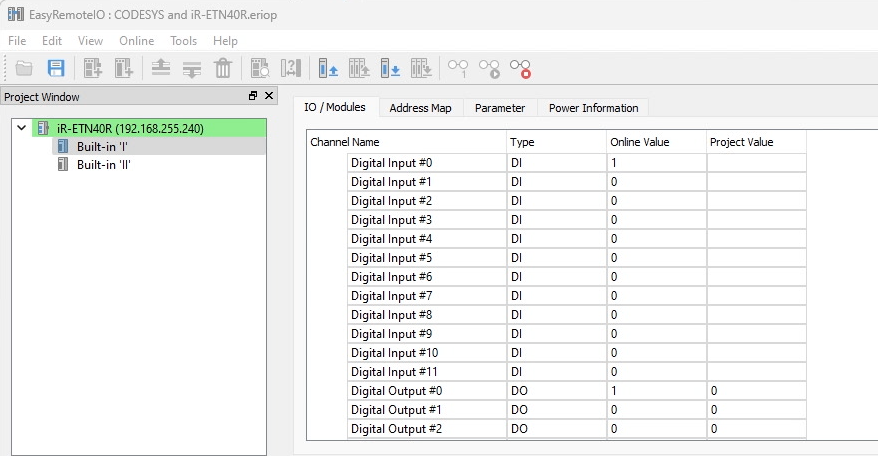Float the Project Window panel
This screenshot has height=456, width=878.
(x=253, y=96)
